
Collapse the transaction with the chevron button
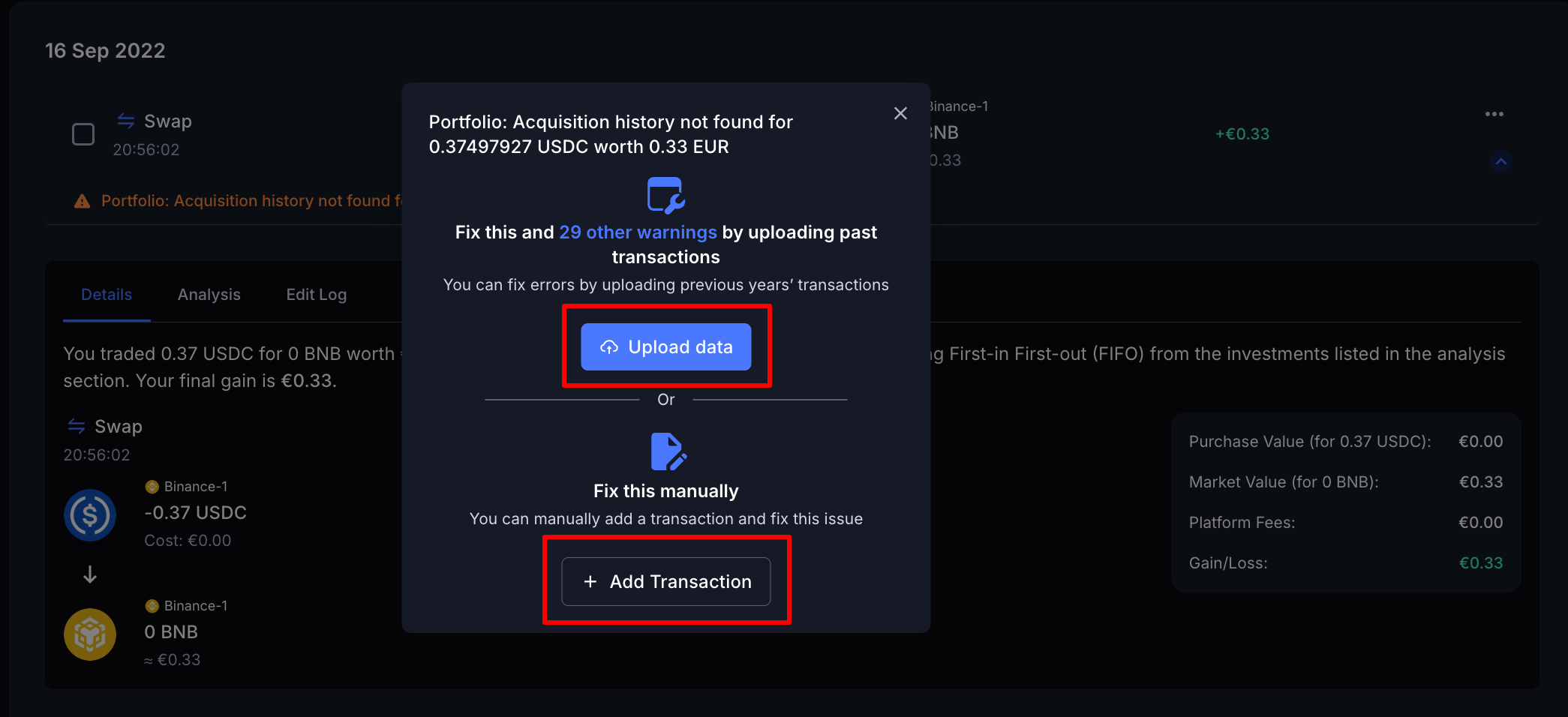point(1501,161)
